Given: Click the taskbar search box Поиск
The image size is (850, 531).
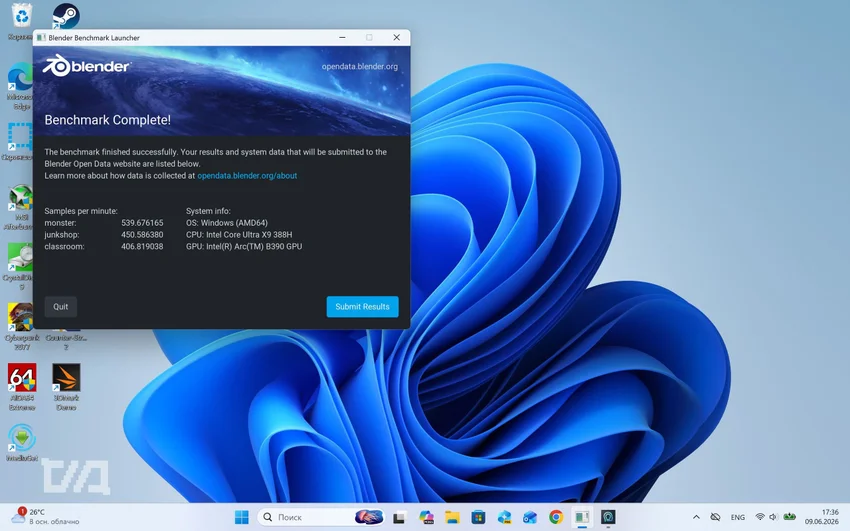Looking at the screenshot, I should [x=321, y=517].
